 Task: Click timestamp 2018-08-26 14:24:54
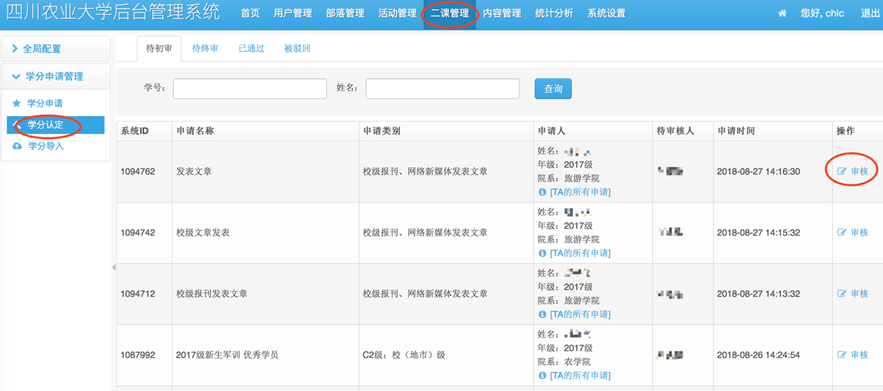[x=759, y=355]
